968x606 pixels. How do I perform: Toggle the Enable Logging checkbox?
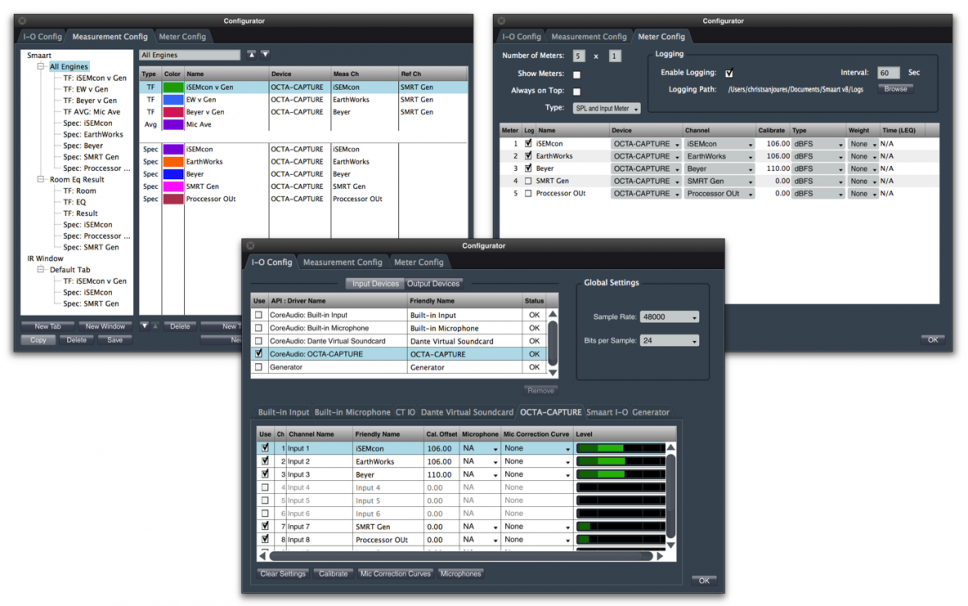(729, 73)
